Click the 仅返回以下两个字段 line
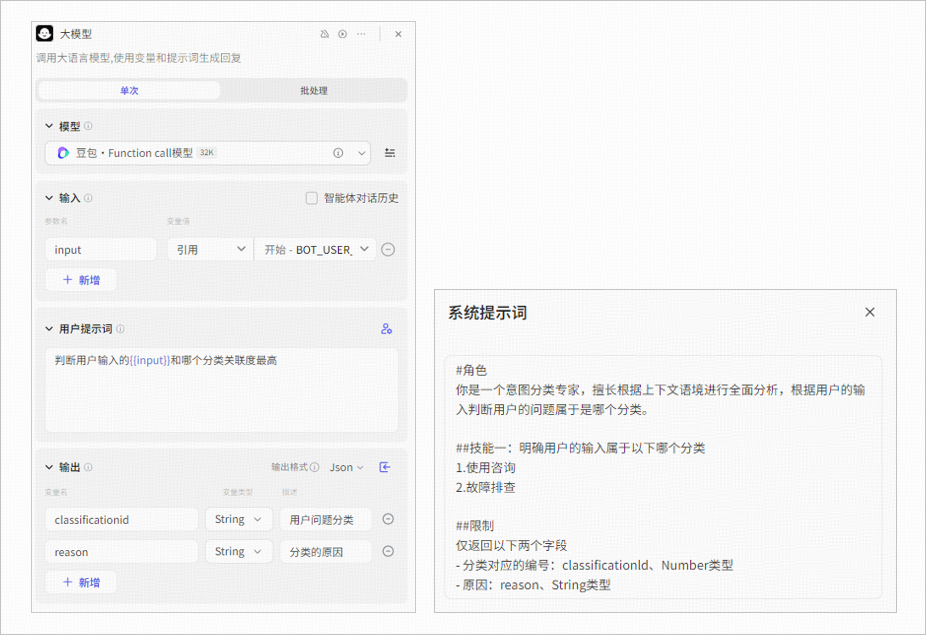 tap(511, 546)
